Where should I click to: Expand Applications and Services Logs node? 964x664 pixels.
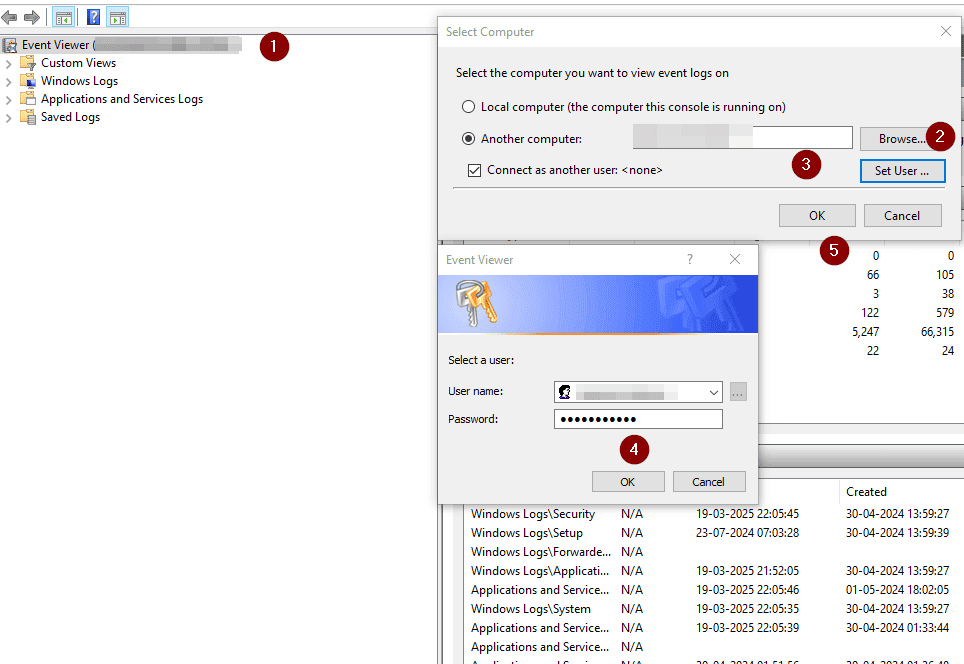9,99
